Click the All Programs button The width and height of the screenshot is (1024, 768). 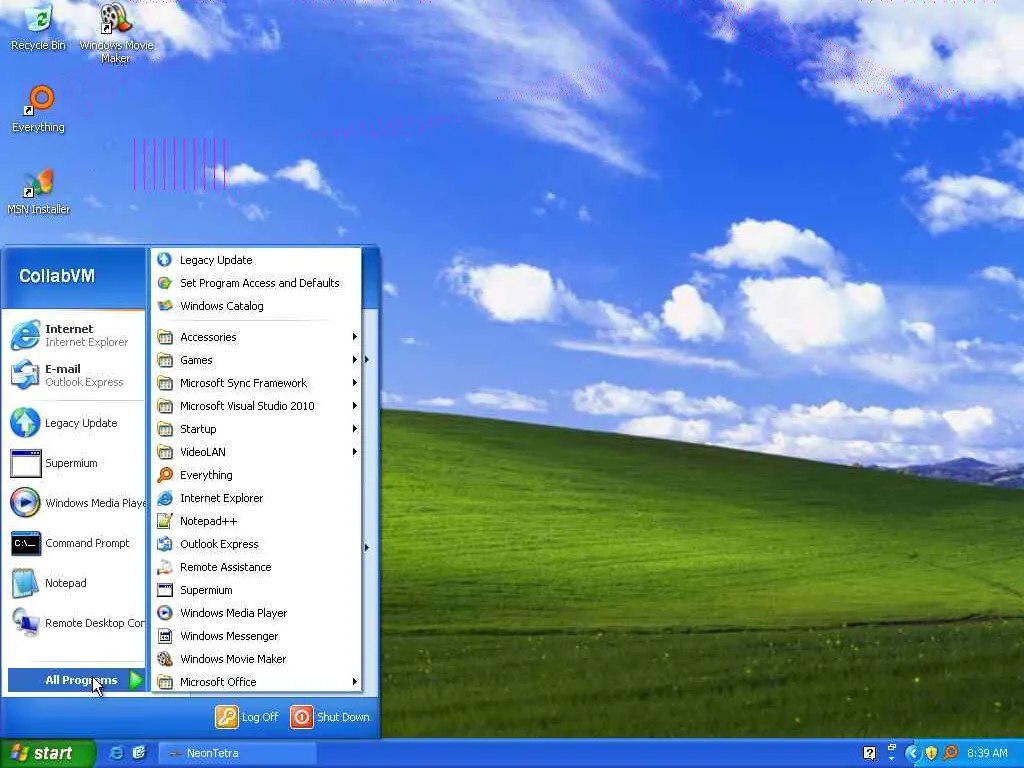click(76, 680)
